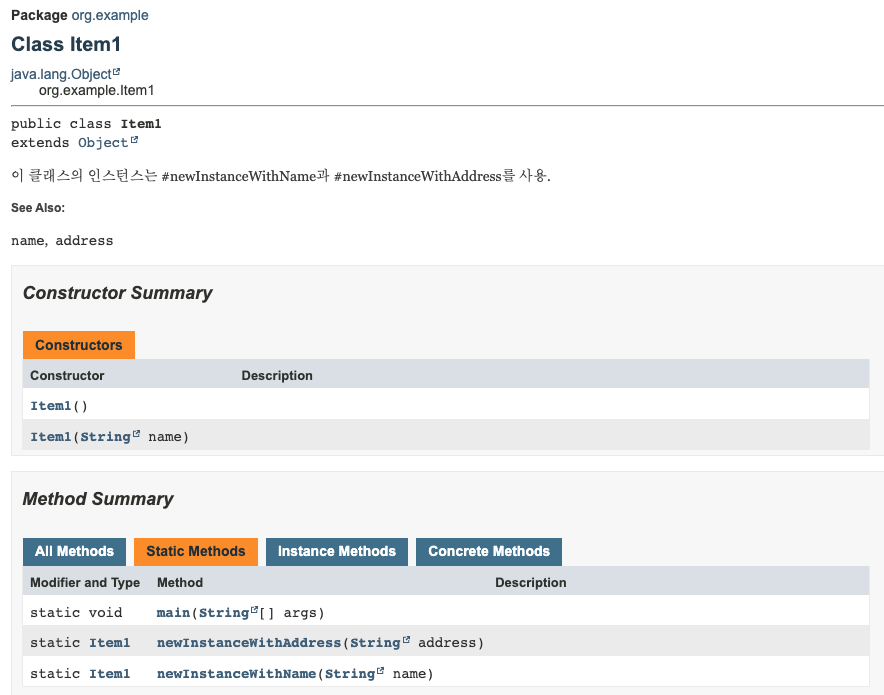Switch to the Concrete Methods tab

coord(489,551)
